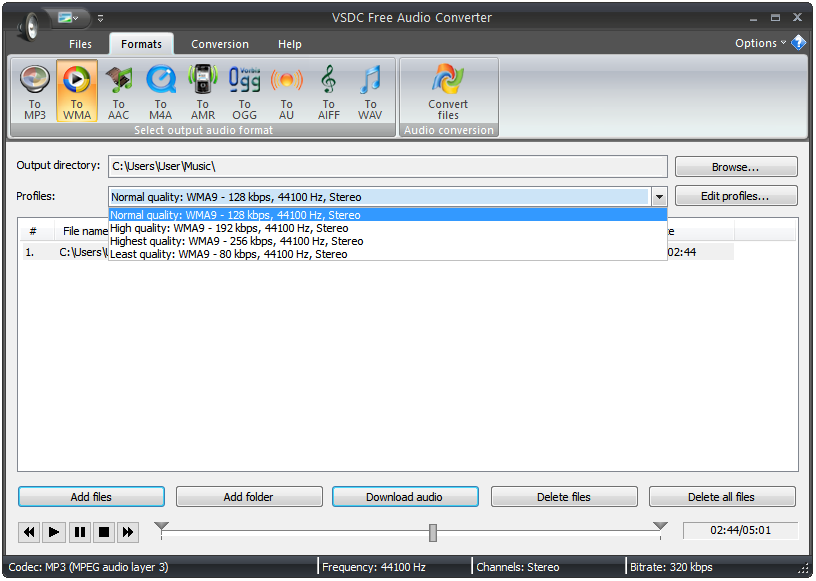Click the Edit profiles... button

point(736,196)
